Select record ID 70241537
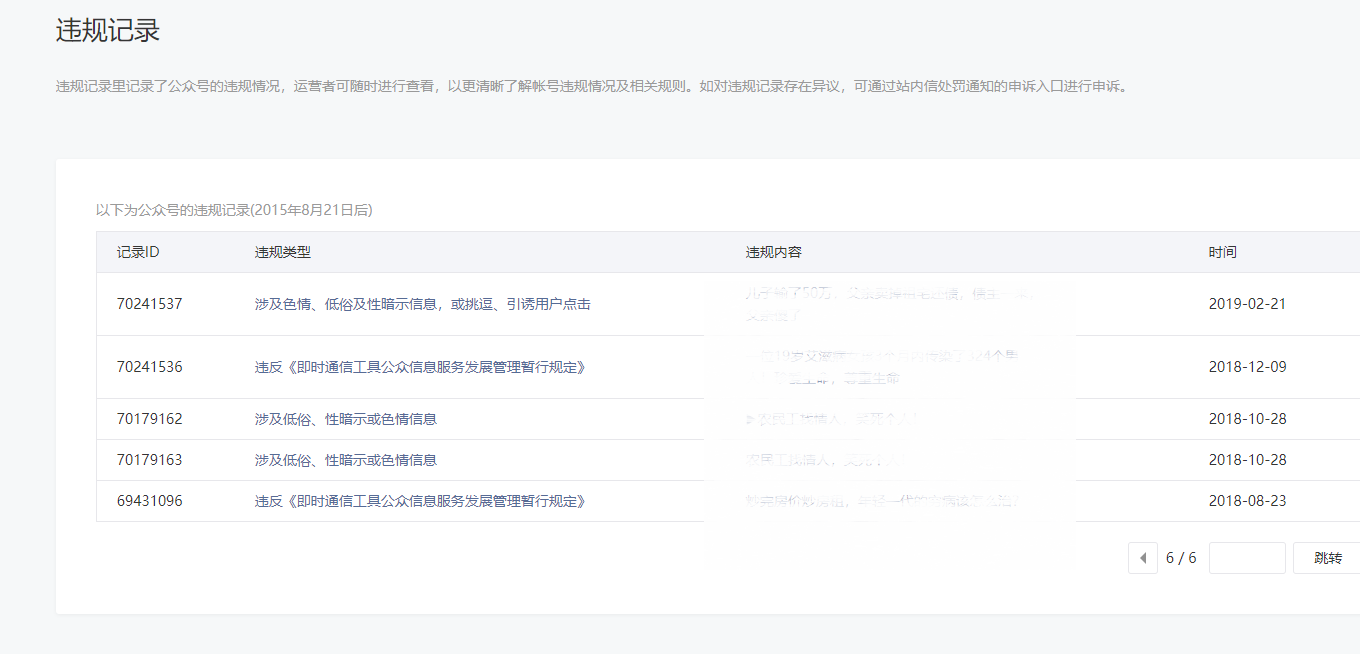Screen dimensions: 1360x654 [x=149, y=304]
